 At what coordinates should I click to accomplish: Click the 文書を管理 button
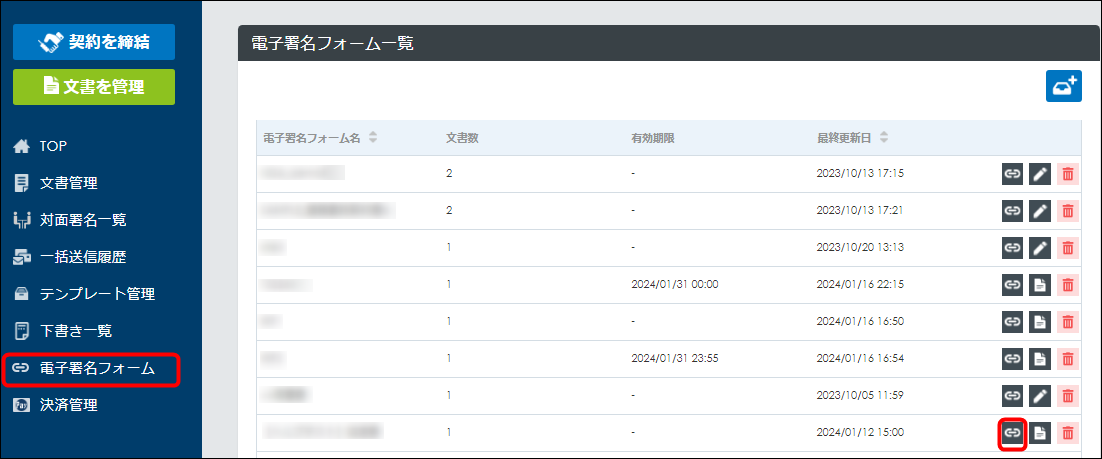[93, 86]
